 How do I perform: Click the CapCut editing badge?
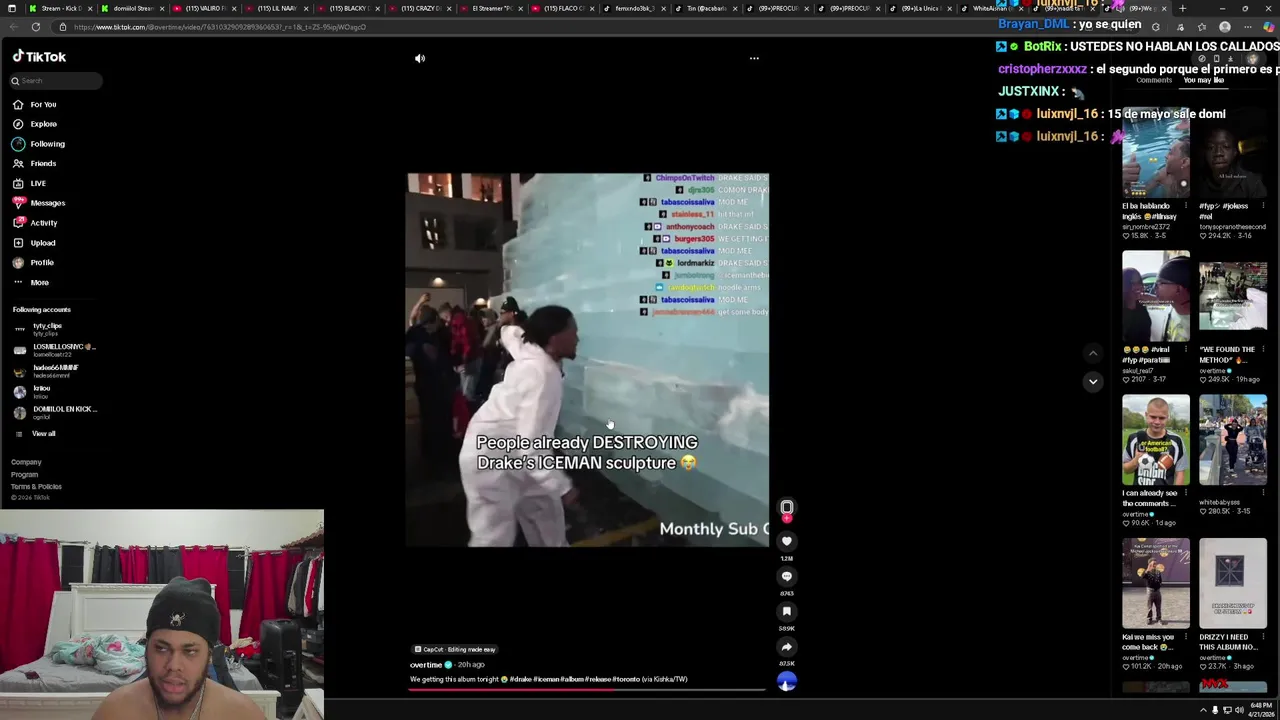coord(455,649)
